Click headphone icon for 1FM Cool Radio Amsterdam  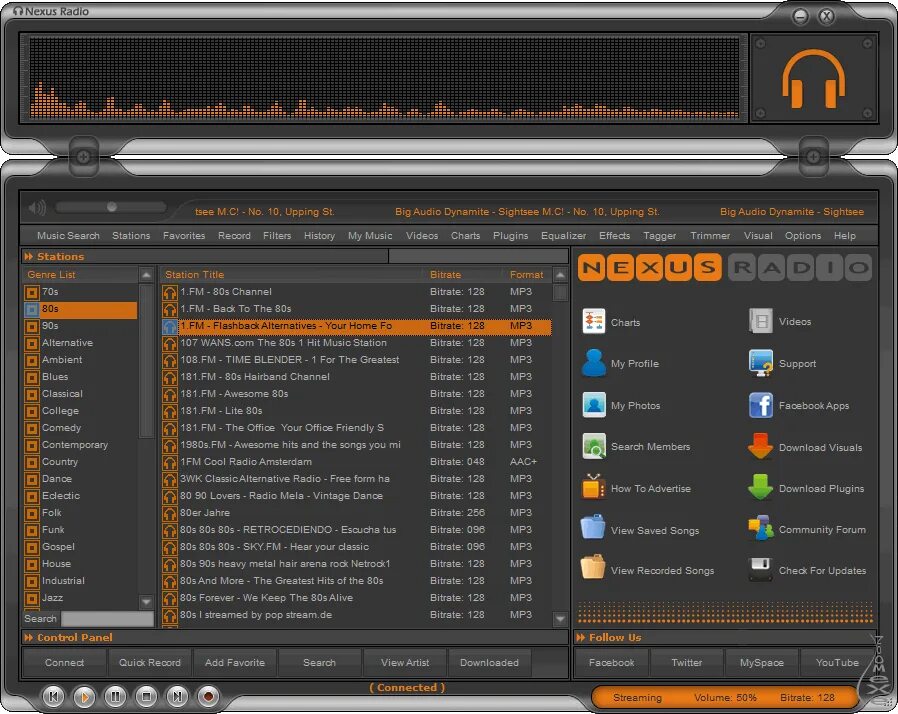point(170,462)
